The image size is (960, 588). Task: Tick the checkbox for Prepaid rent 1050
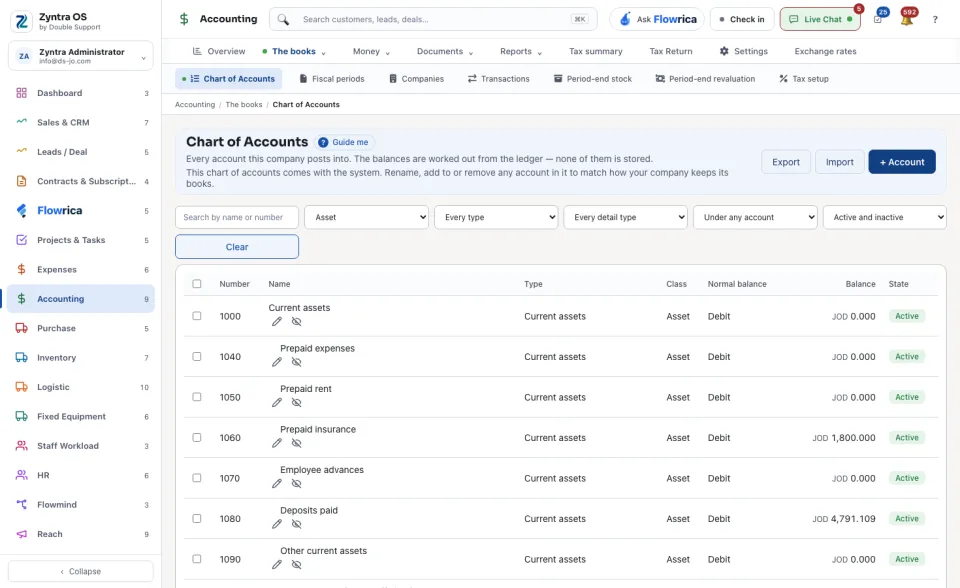(x=197, y=397)
